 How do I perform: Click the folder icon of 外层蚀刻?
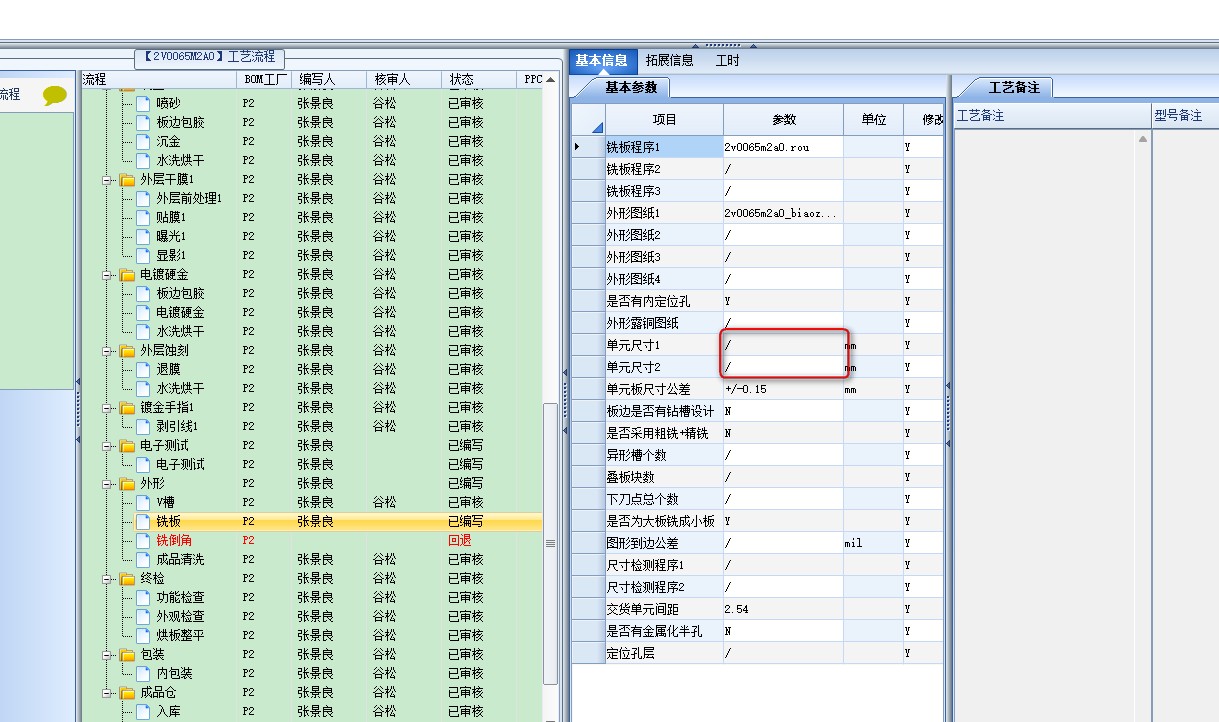coord(127,351)
